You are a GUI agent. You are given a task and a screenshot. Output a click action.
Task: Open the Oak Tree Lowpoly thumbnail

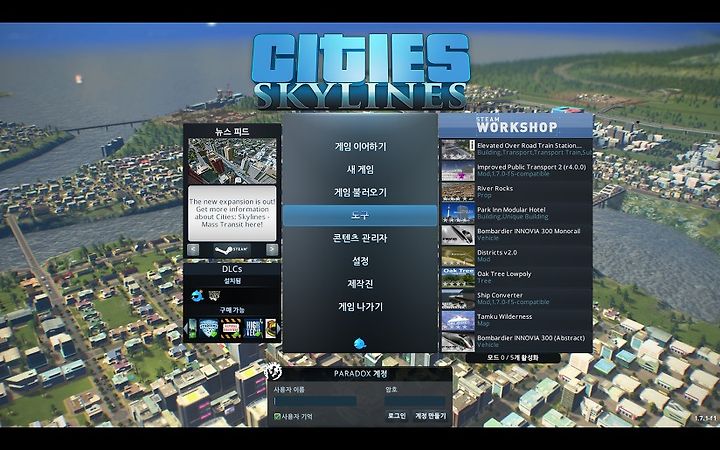(x=458, y=277)
